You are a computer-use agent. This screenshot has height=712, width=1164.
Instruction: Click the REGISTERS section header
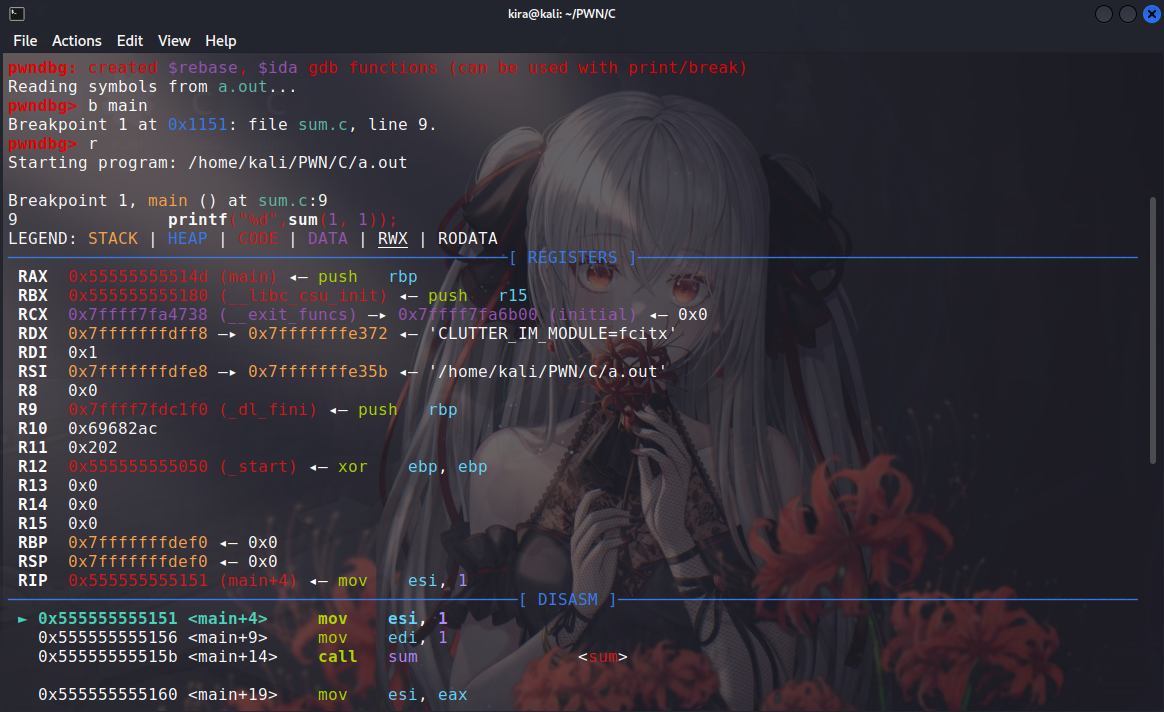[572, 258]
